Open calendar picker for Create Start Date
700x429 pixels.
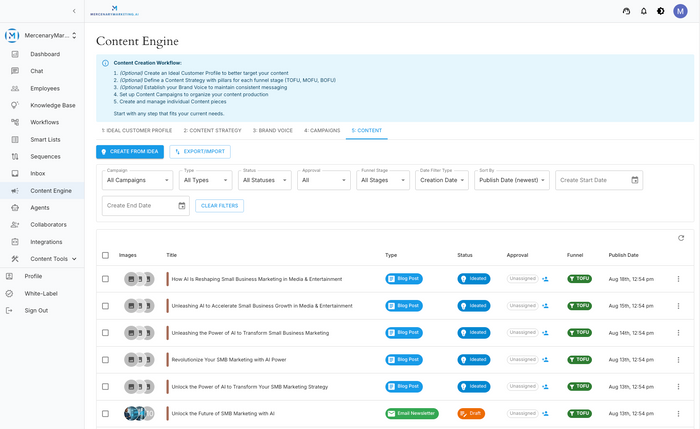[x=634, y=180]
